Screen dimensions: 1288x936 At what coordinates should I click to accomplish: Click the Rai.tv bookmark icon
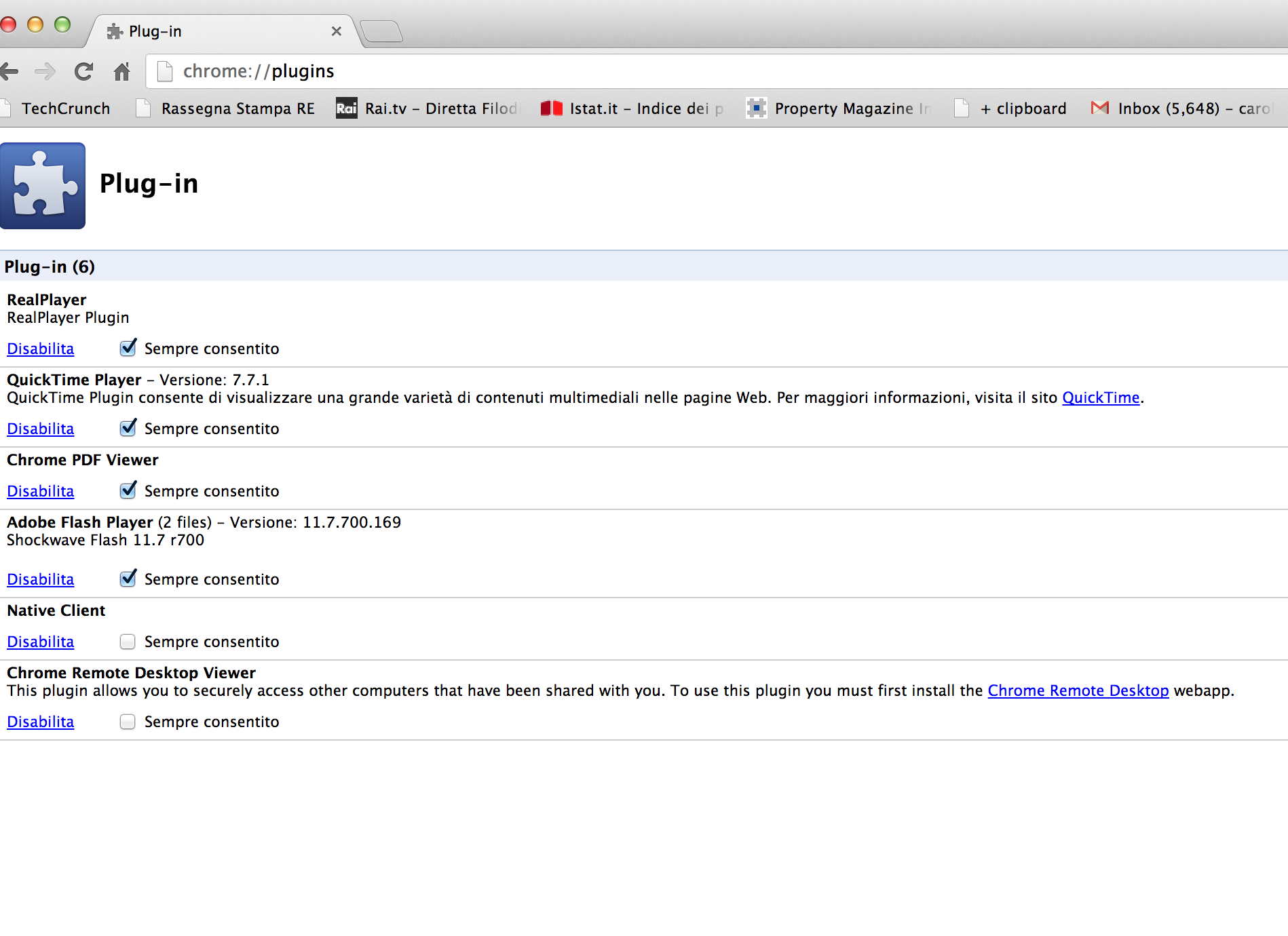tap(346, 108)
